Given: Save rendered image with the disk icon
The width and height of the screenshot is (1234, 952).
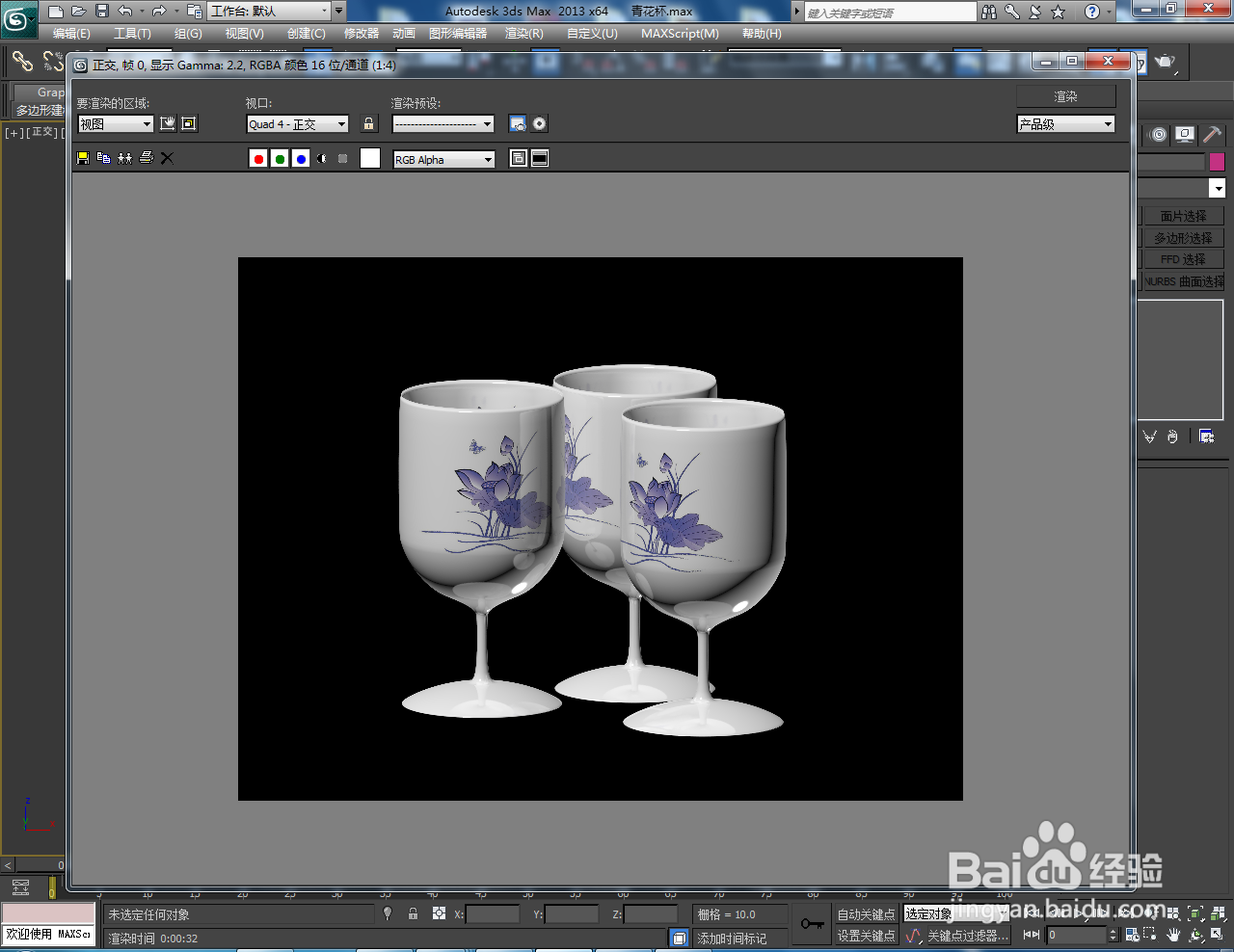Looking at the screenshot, I should tap(83, 158).
